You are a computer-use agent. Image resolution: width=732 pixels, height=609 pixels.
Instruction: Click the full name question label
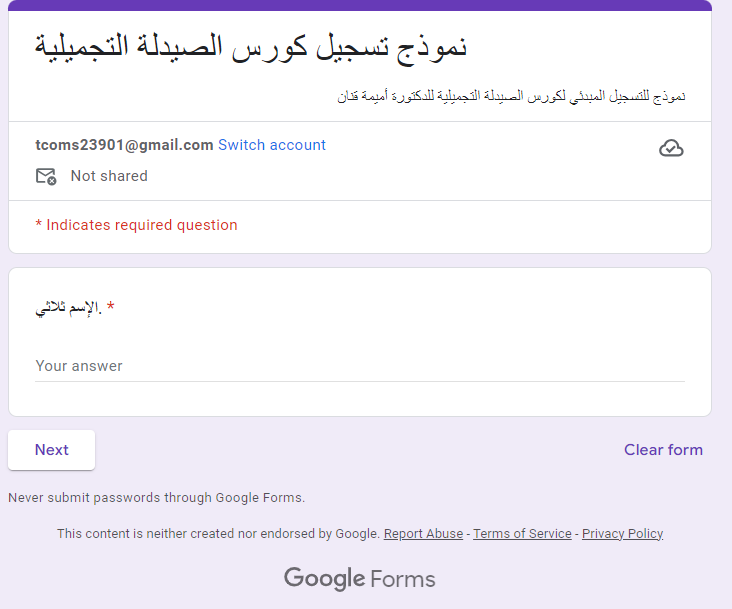pyautogui.click(x=69, y=308)
